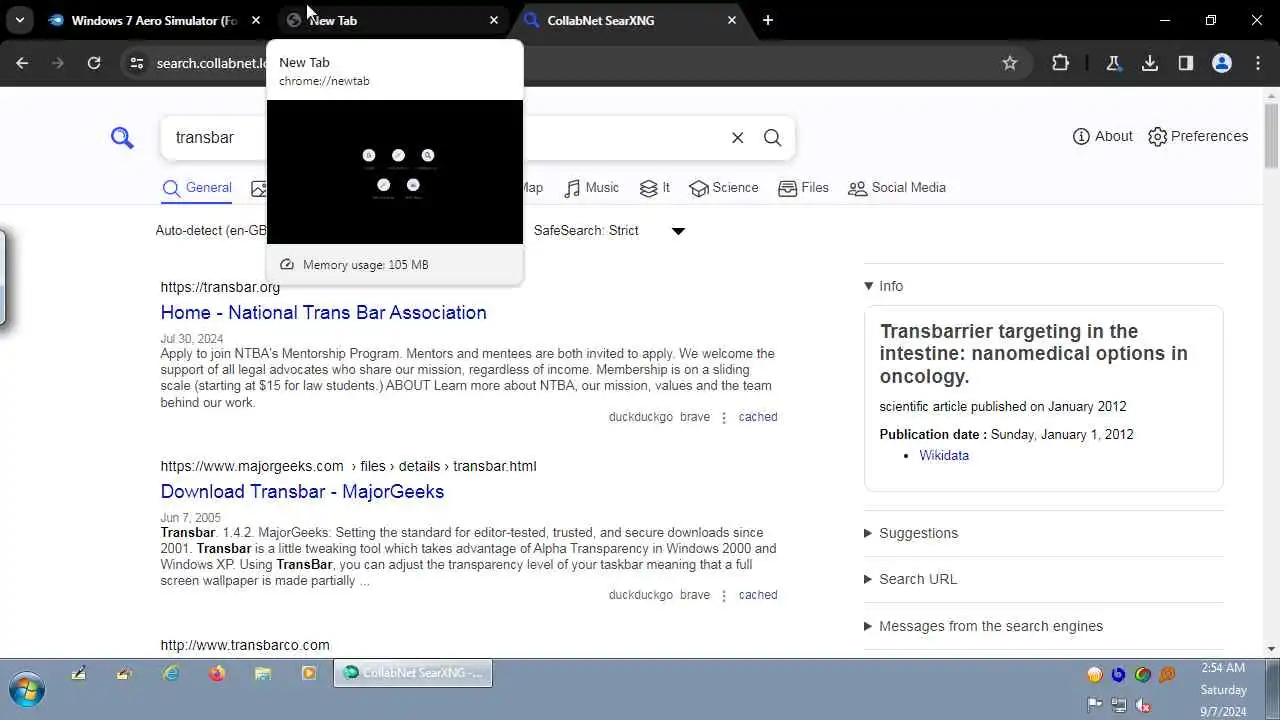Open Chrome downloads icon
This screenshot has height=720, width=1280.
coord(1150,63)
